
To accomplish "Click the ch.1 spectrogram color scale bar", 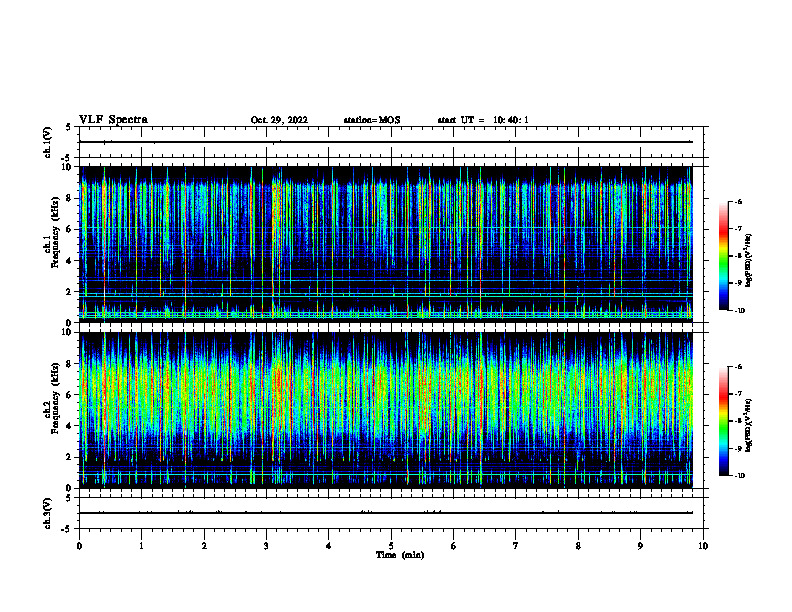I will pos(724,256).
